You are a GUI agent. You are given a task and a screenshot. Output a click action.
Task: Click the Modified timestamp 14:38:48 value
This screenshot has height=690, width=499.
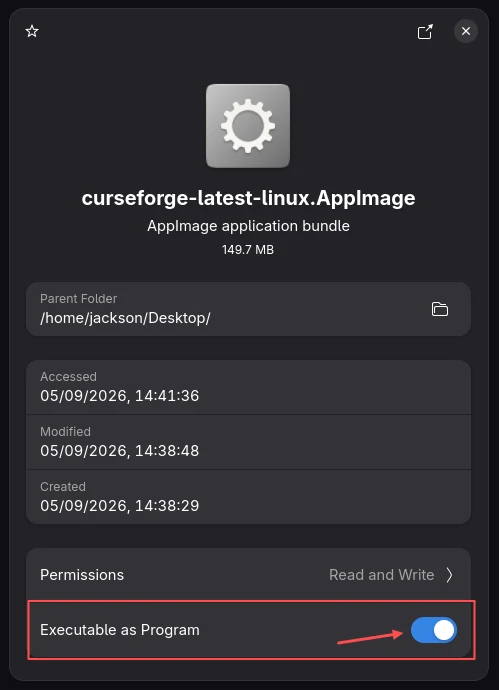point(167,451)
